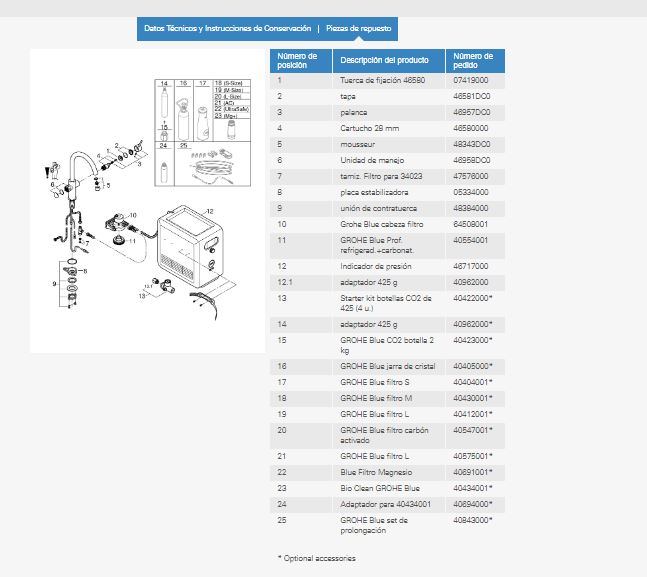
Task: Select the GROHE Blue filtro L description in row 21
Action: 375,456
